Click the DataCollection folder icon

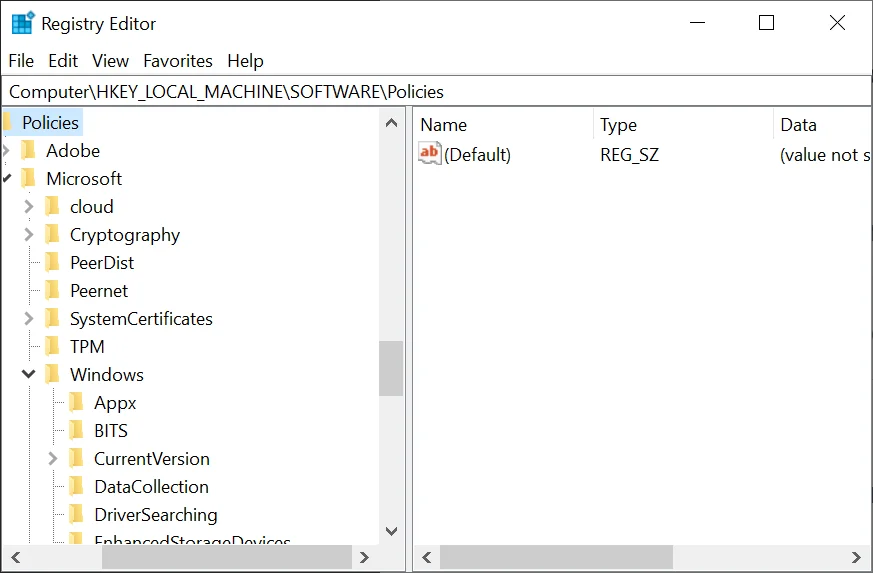[x=76, y=487]
